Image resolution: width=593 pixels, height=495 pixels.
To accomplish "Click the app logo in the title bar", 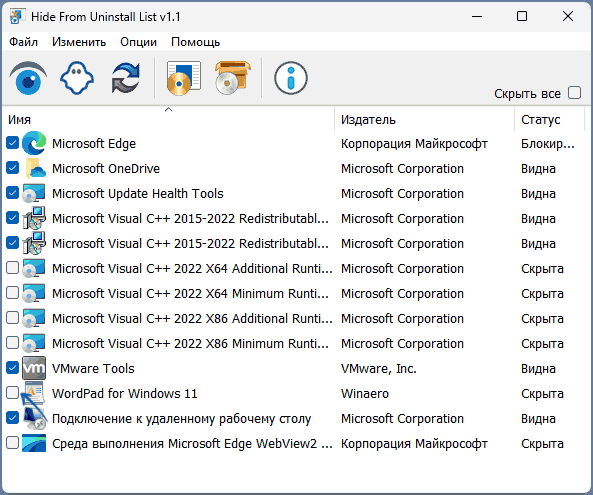I will (16, 16).
